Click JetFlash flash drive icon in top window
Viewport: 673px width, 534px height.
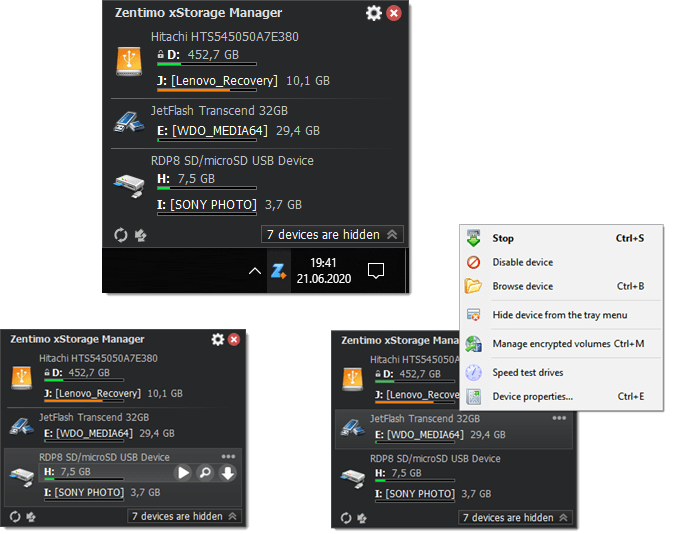[x=129, y=122]
